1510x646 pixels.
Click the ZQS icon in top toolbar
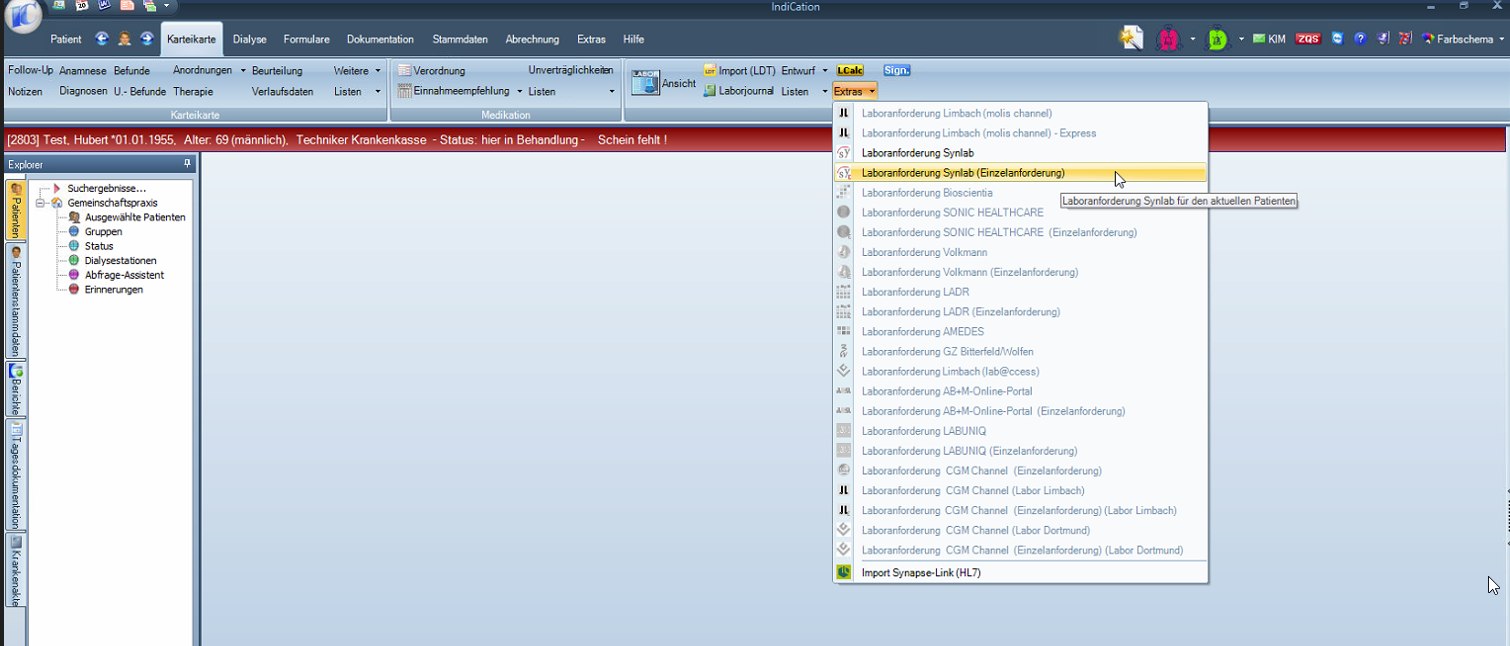coord(1307,39)
